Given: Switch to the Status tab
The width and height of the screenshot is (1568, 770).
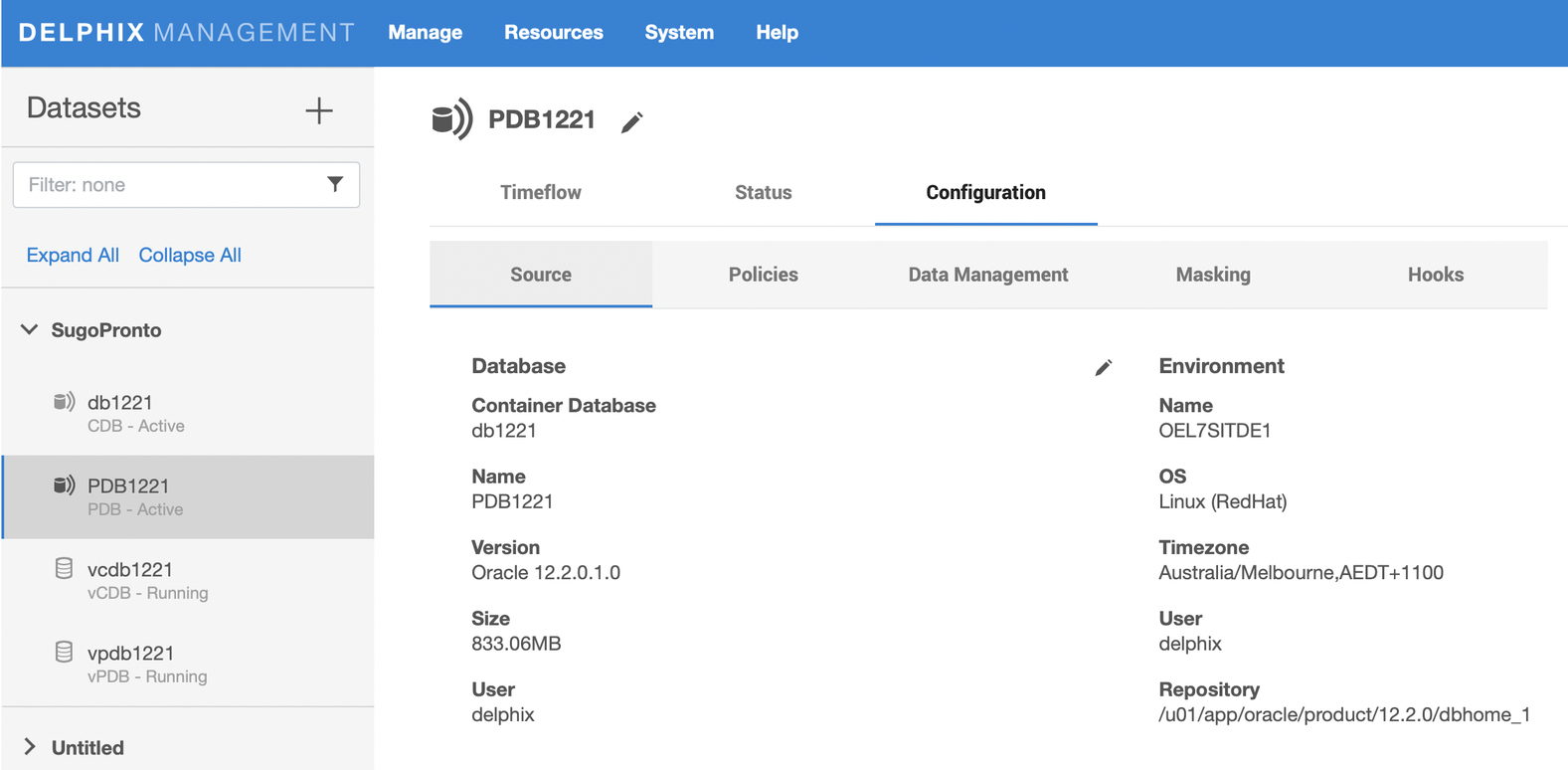Looking at the screenshot, I should [764, 193].
